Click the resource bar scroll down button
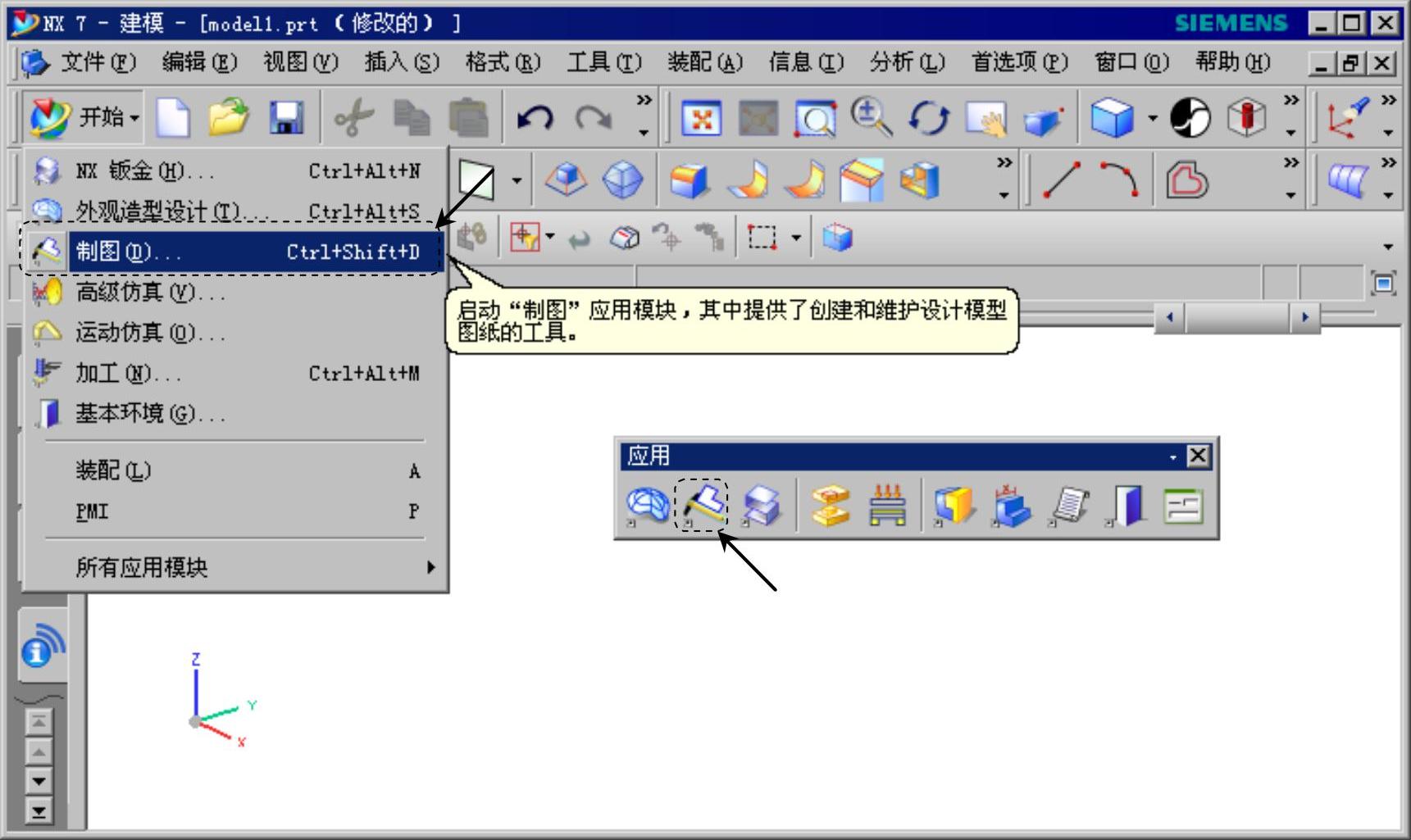Screen dimensions: 1411x840 [x=39, y=781]
